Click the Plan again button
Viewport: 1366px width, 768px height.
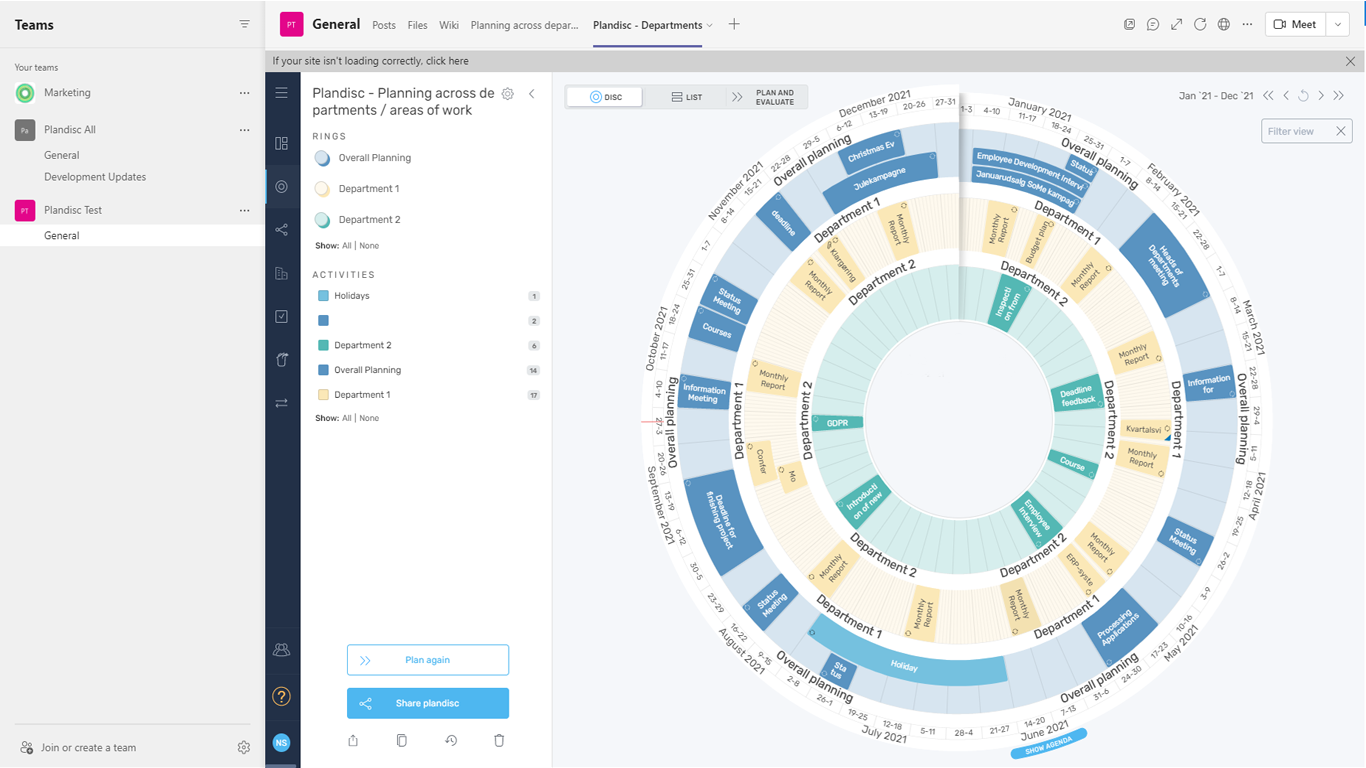pyautogui.click(x=428, y=660)
